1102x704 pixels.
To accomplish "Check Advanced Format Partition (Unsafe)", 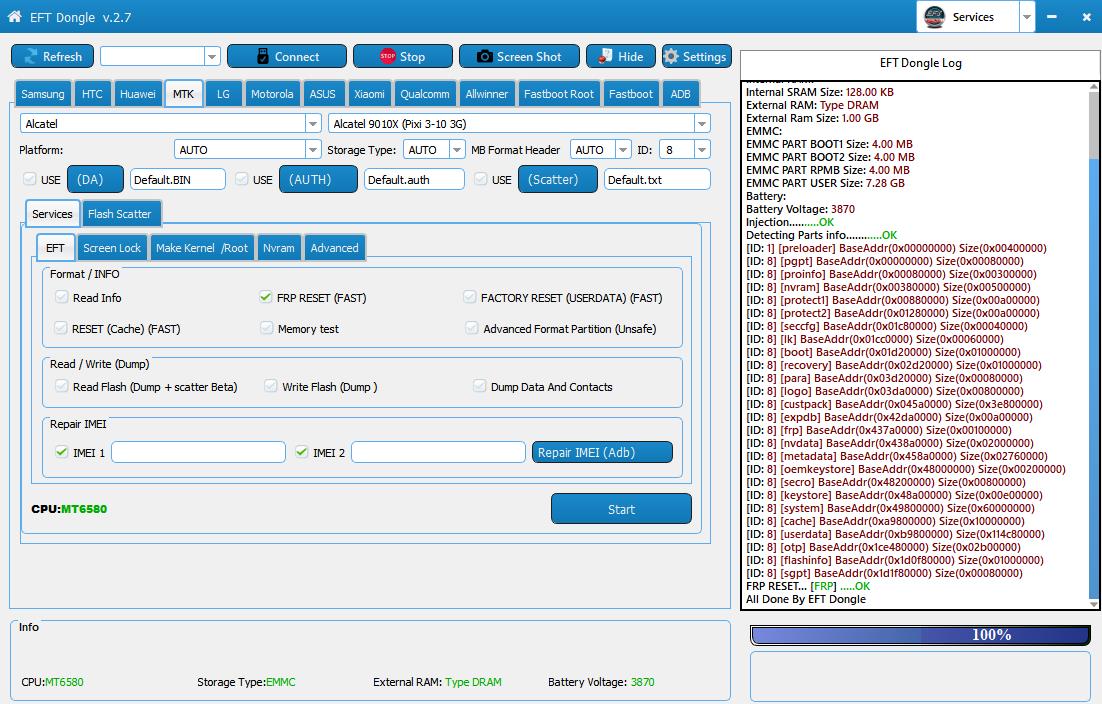I will [x=472, y=328].
